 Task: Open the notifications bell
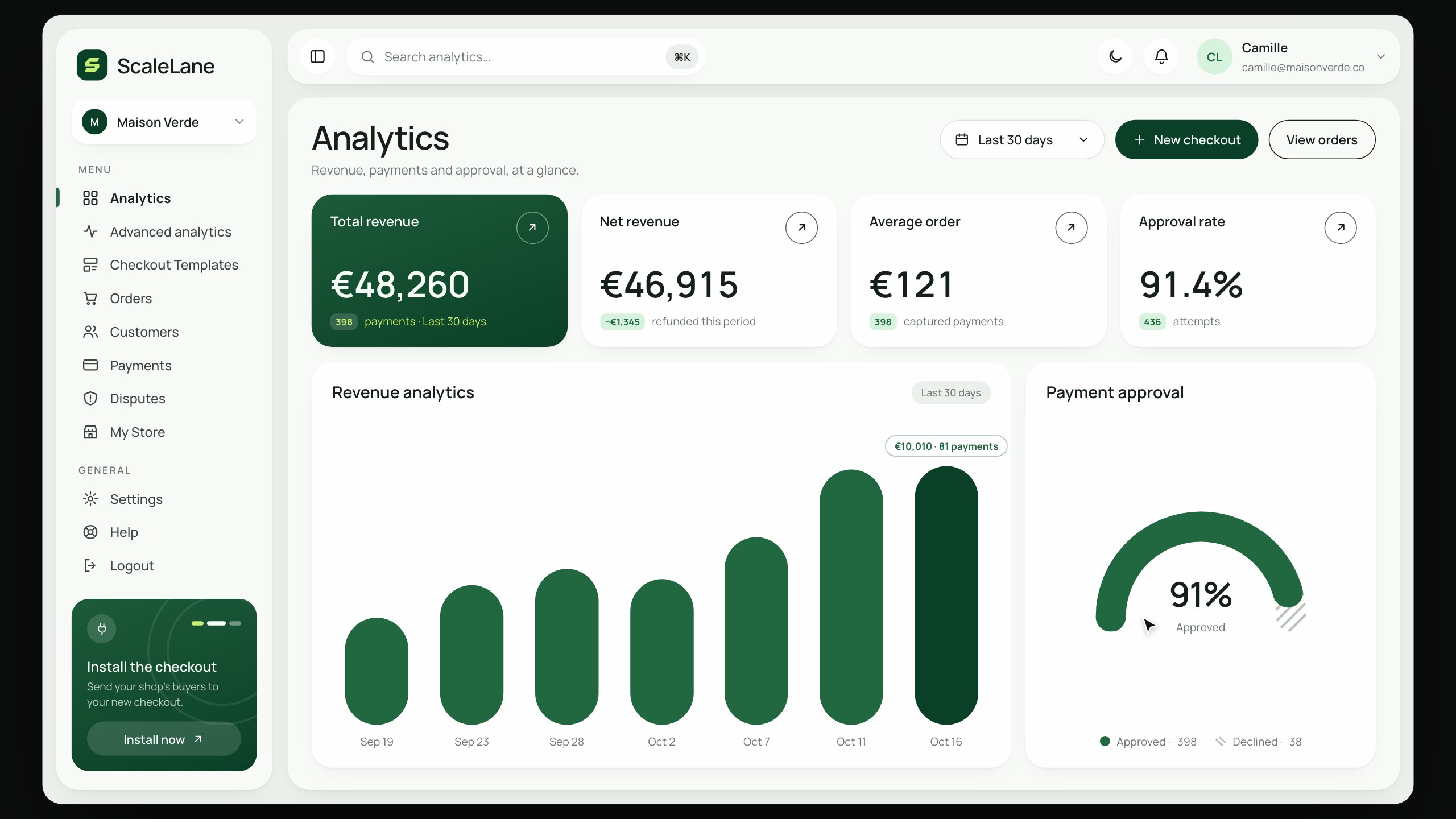(x=1161, y=57)
